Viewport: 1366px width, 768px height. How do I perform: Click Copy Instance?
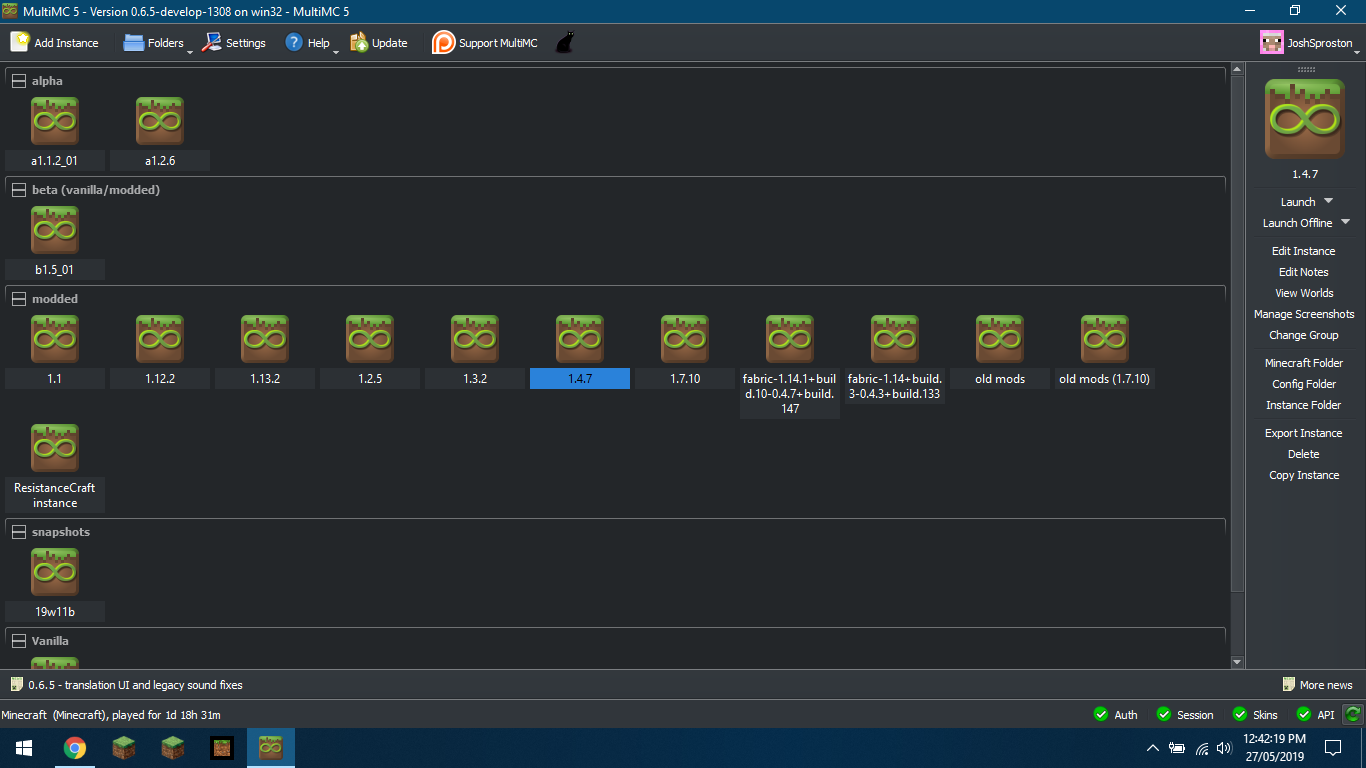1304,475
